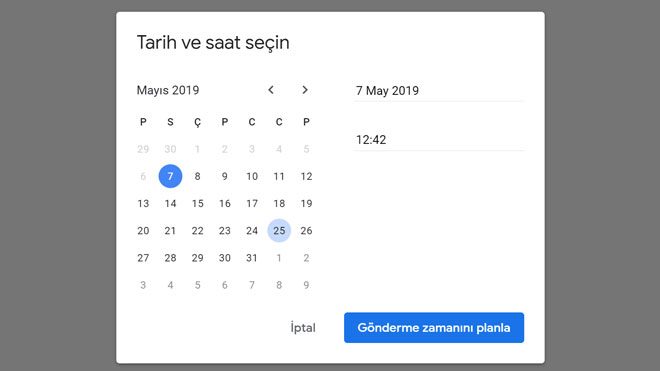Select day 20 in the calendar
The width and height of the screenshot is (660, 371).
[x=143, y=230]
